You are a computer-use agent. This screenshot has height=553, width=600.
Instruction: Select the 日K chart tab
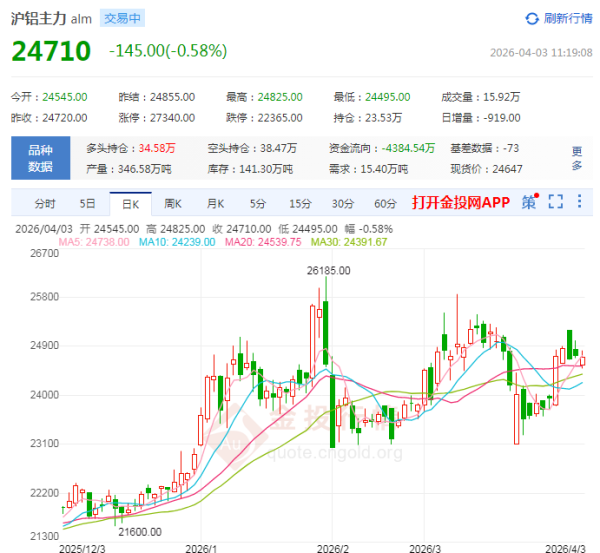pos(130,204)
